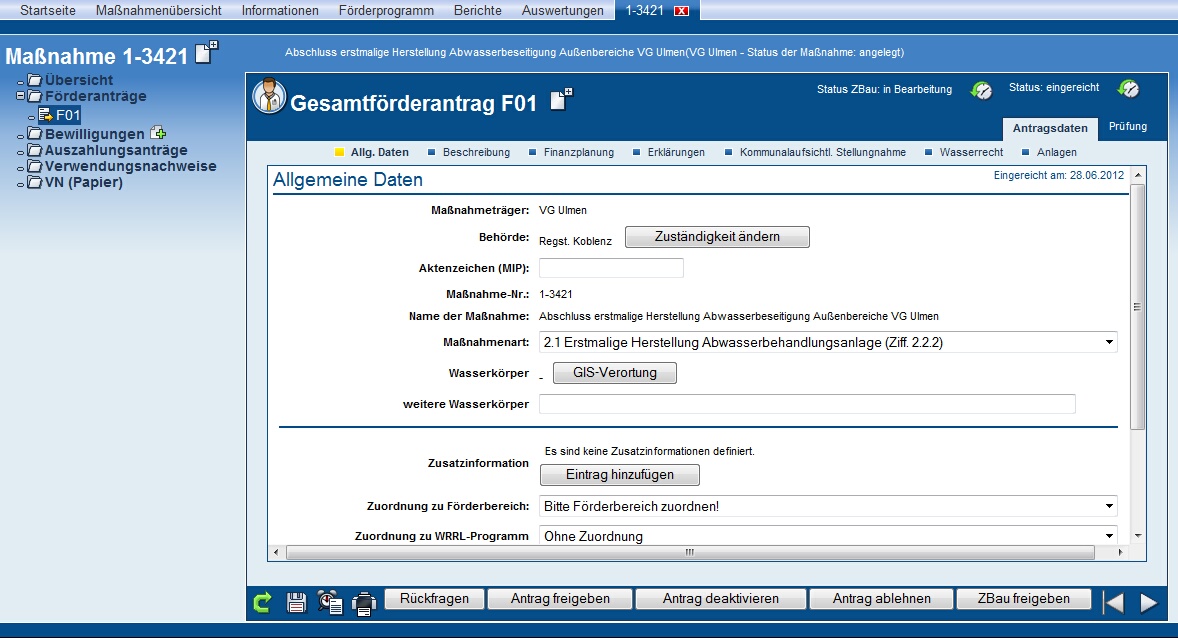Switch to the Prüfung tab
Screen dimensions: 1178x638
1128,126
